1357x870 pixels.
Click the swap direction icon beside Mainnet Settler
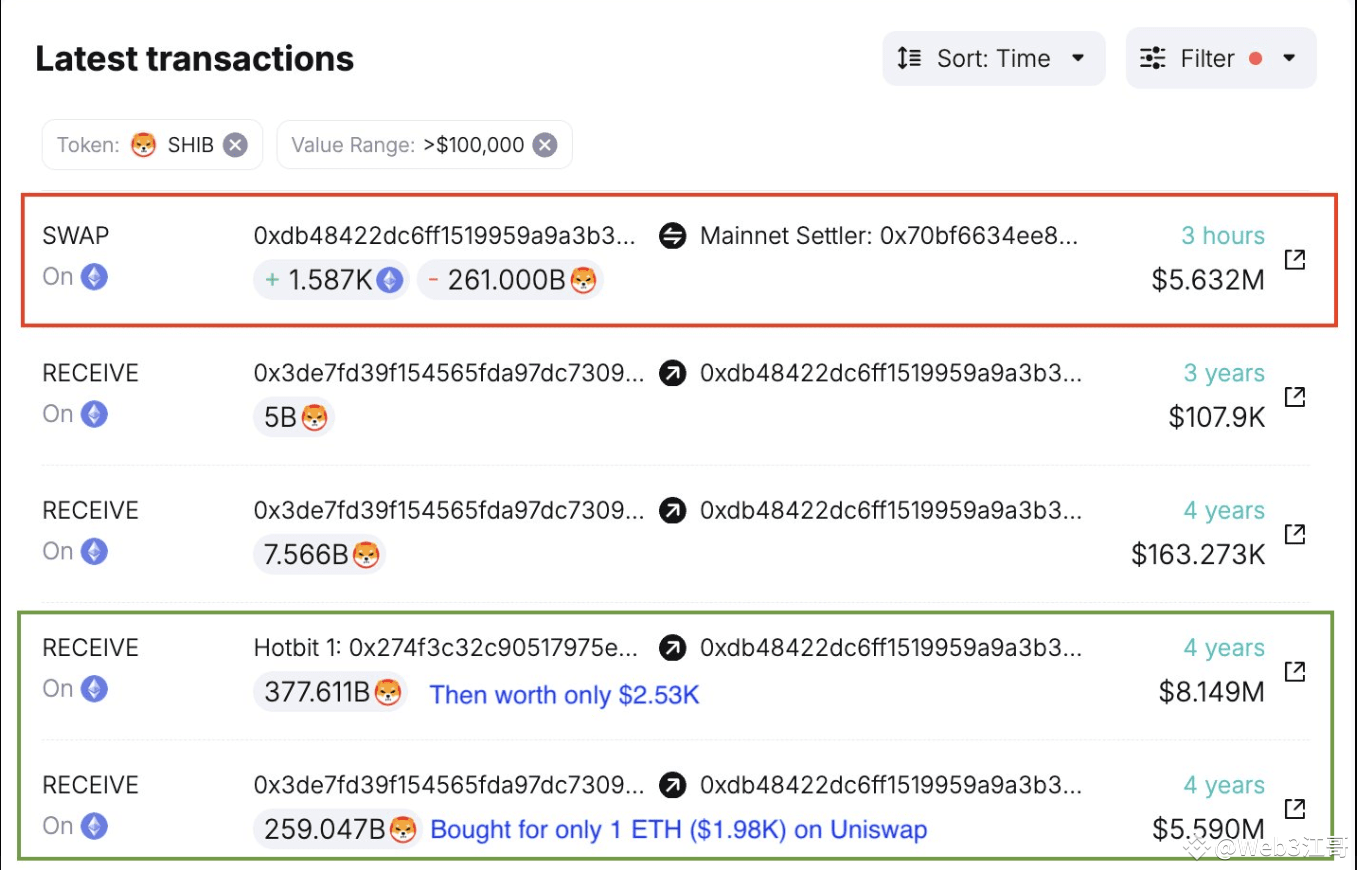tap(673, 236)
